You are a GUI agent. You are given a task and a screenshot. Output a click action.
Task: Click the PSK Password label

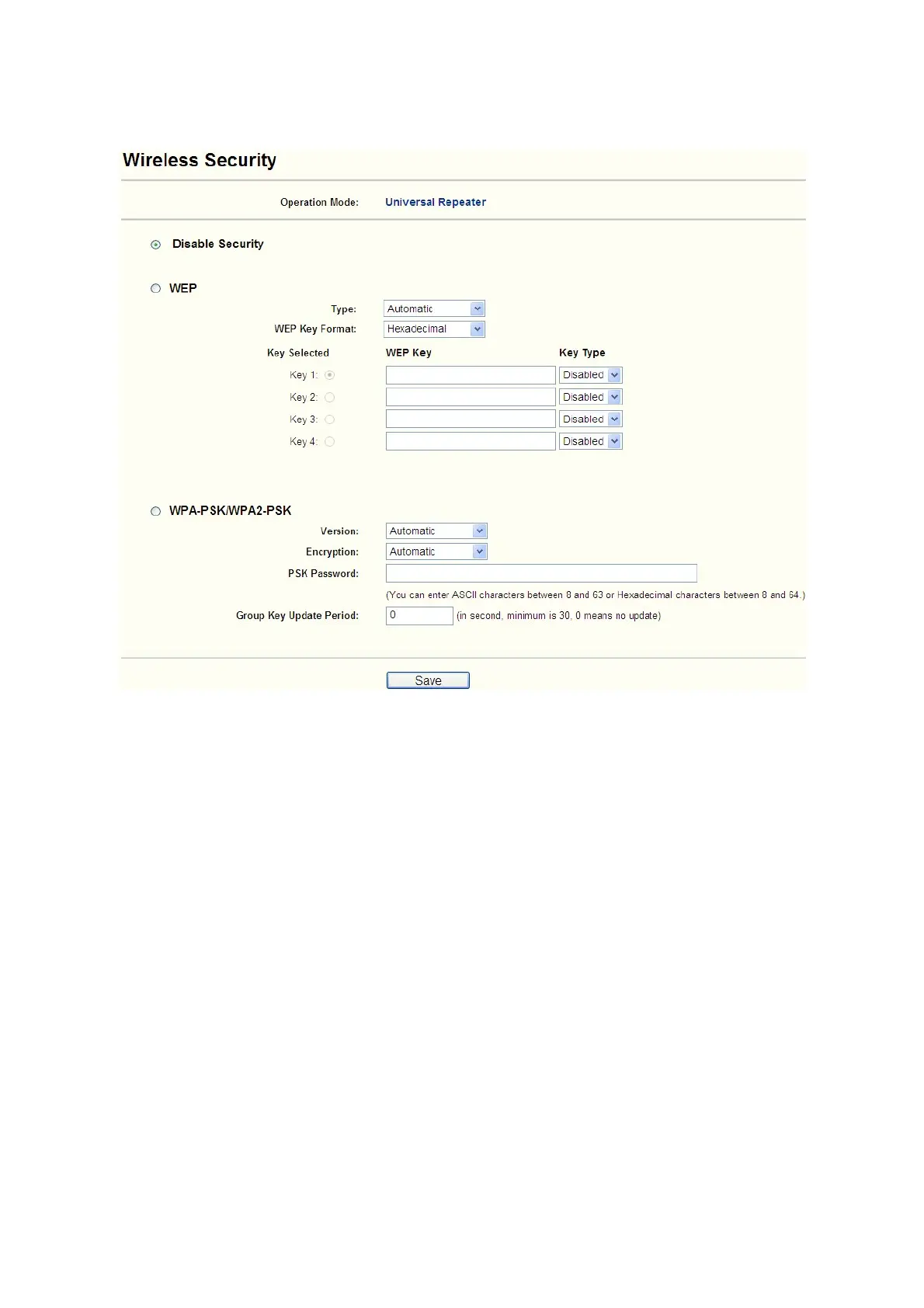(x=323, y=573)
